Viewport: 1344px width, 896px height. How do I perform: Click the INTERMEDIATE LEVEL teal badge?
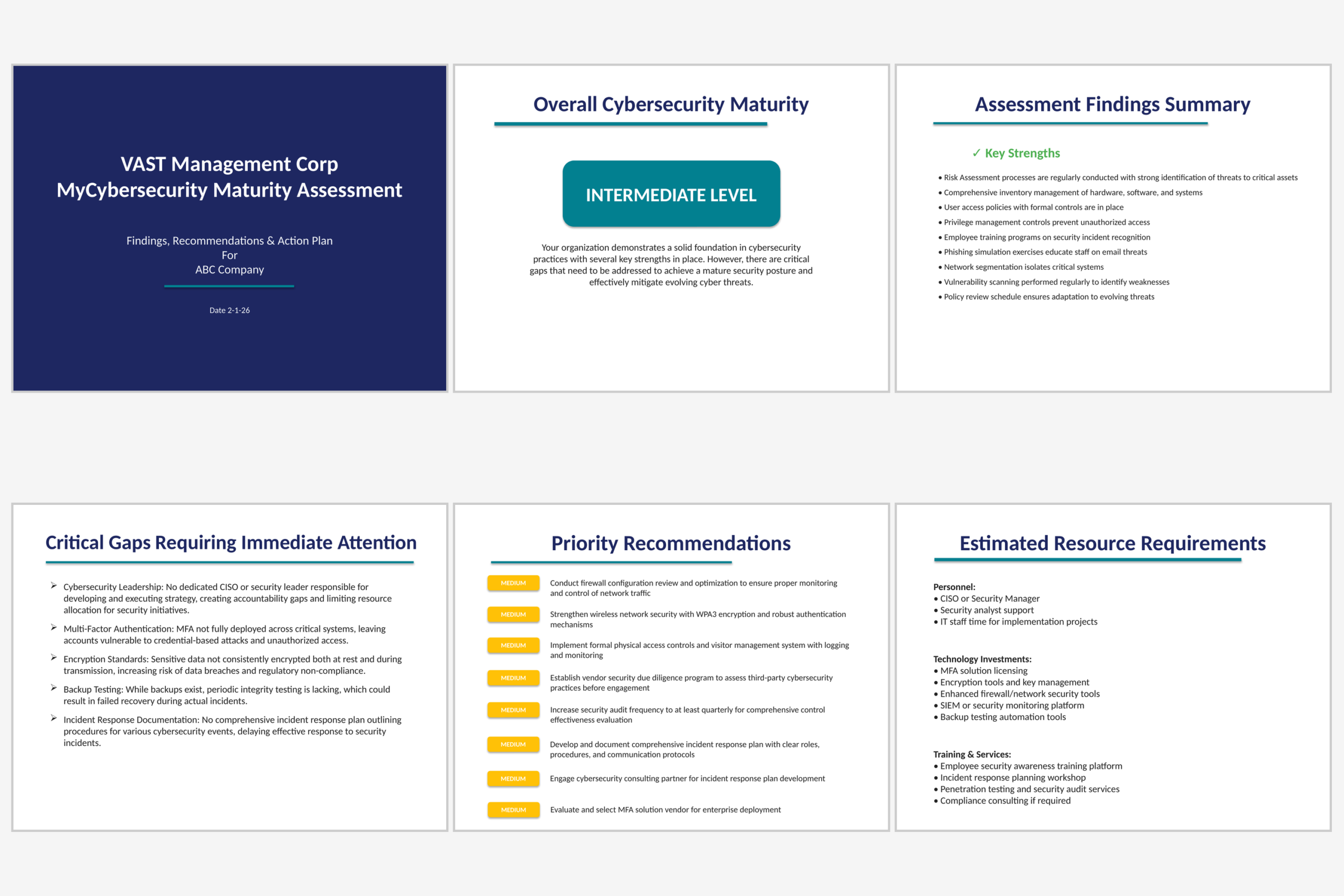[x=671, y=194]
